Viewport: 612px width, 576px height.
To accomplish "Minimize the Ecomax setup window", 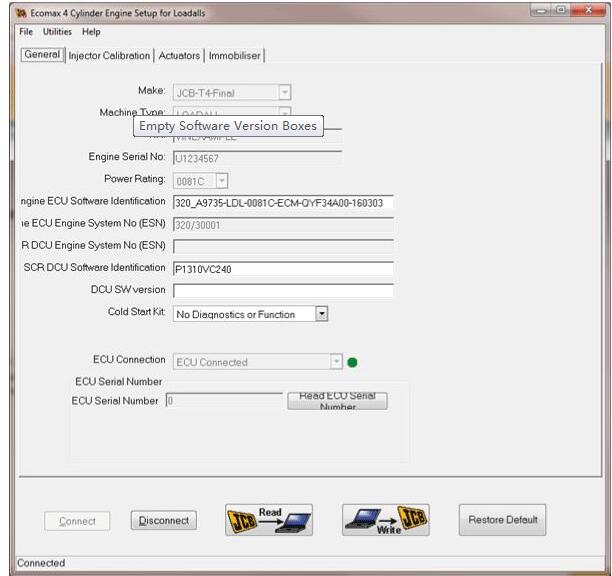I will [541, 11].
